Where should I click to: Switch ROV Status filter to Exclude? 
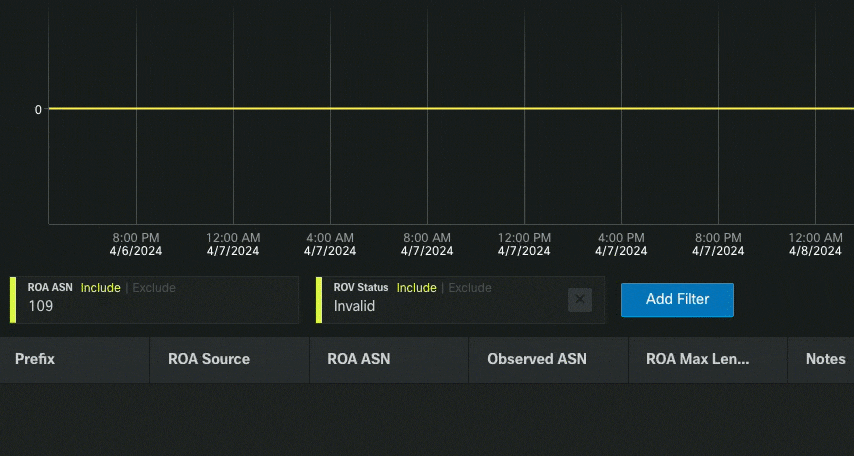(x=470, y=288)
